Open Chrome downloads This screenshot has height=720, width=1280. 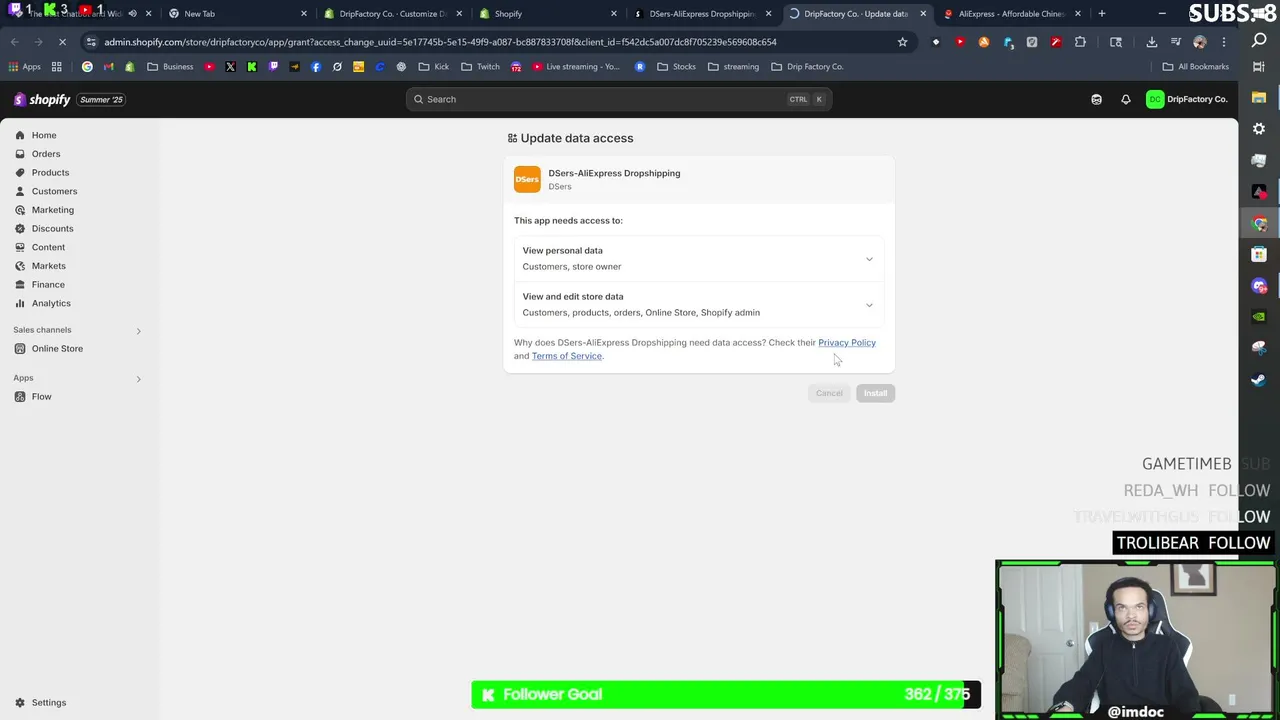pos(1152,42)
